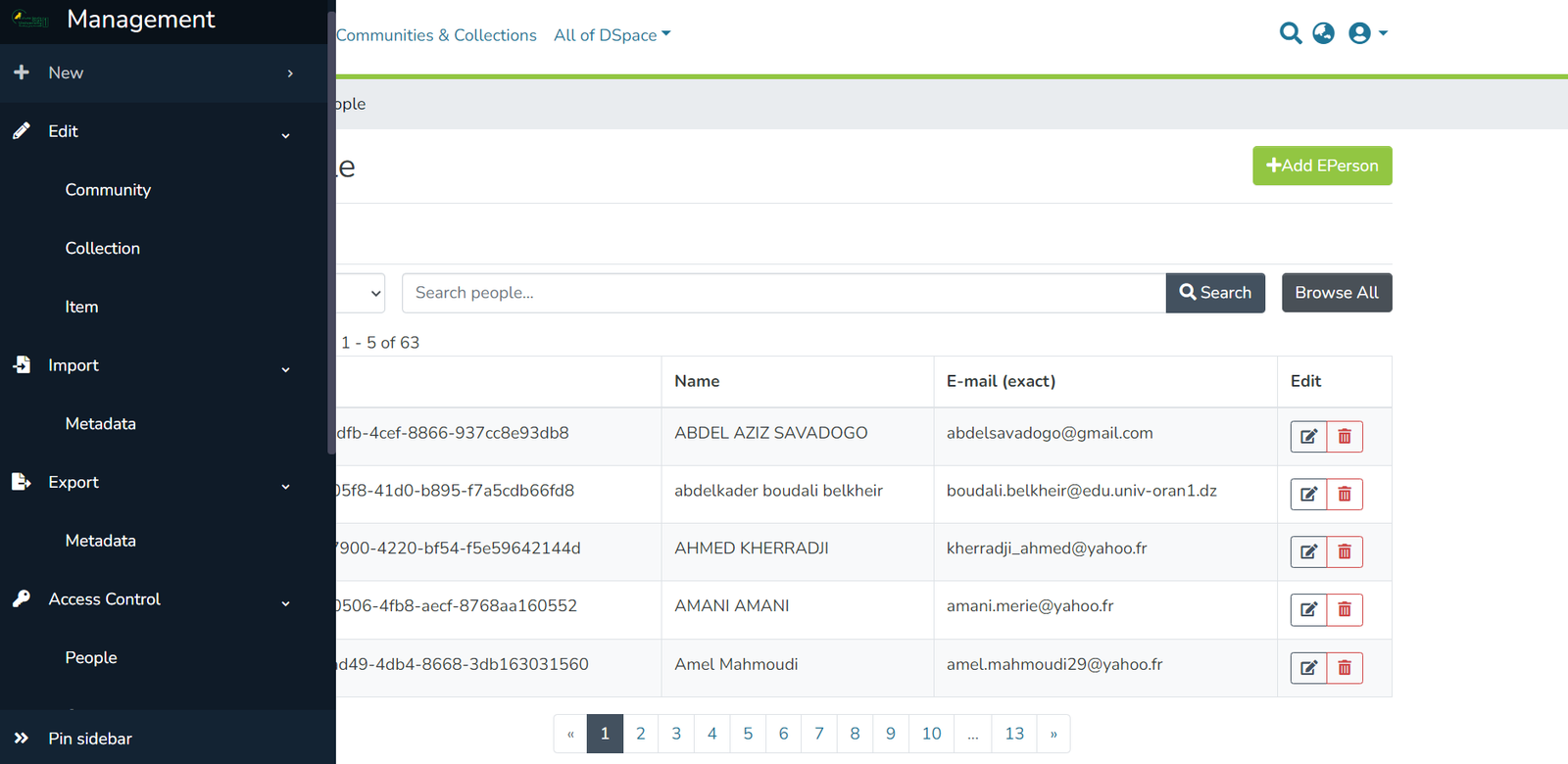Open the All of DSpace dropdown
Viewport: 1568px width, 764px height.
tap(612, 35)
